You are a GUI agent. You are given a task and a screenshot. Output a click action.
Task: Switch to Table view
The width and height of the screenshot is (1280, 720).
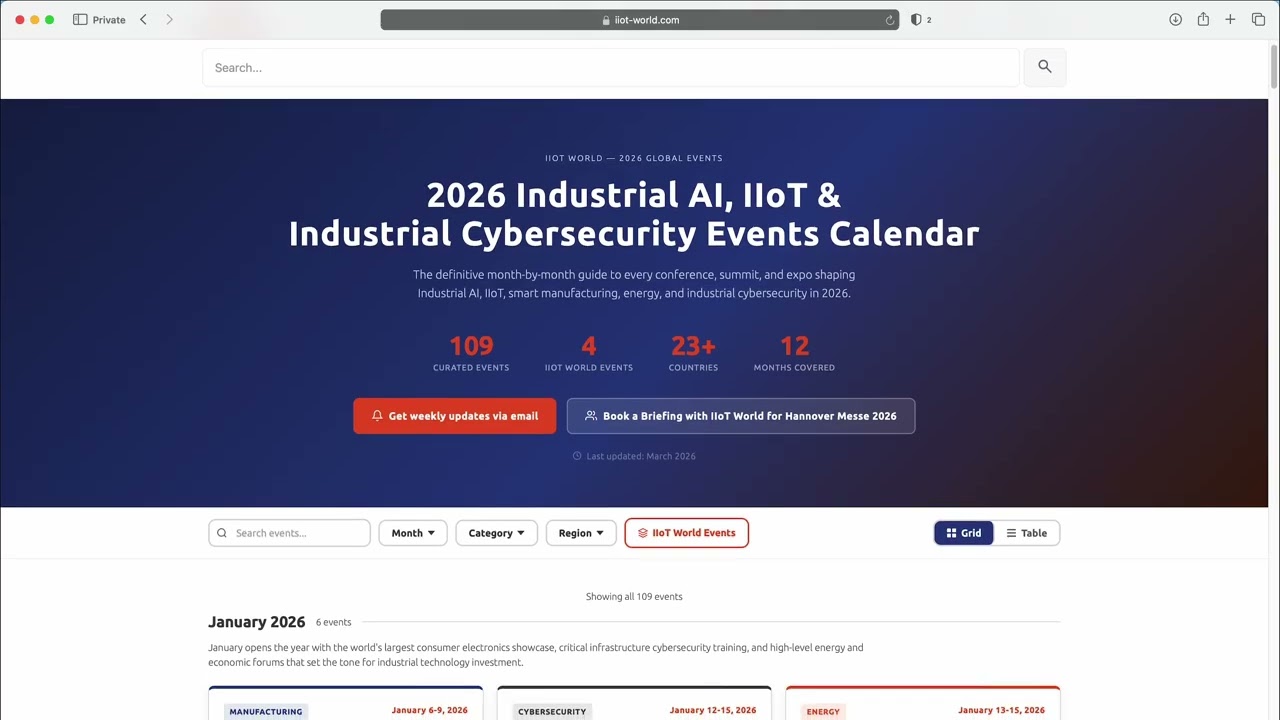click(x=1027, y=533)
